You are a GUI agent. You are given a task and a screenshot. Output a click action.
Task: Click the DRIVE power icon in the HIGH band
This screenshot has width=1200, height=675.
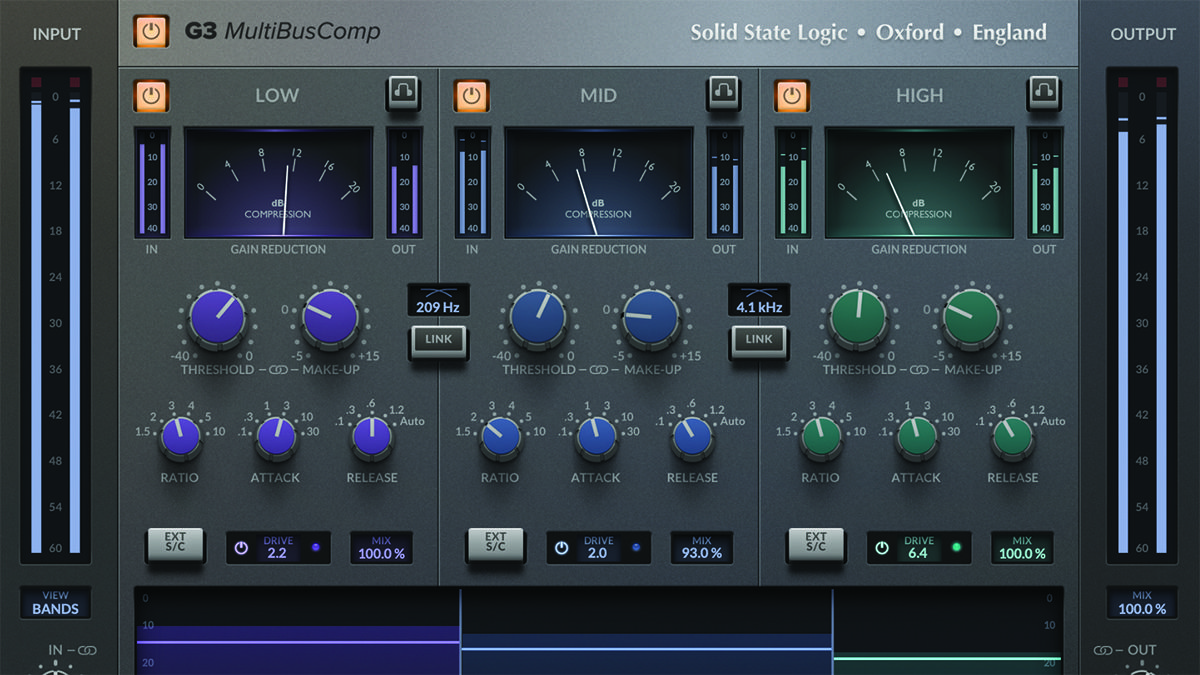pos(882,547)
